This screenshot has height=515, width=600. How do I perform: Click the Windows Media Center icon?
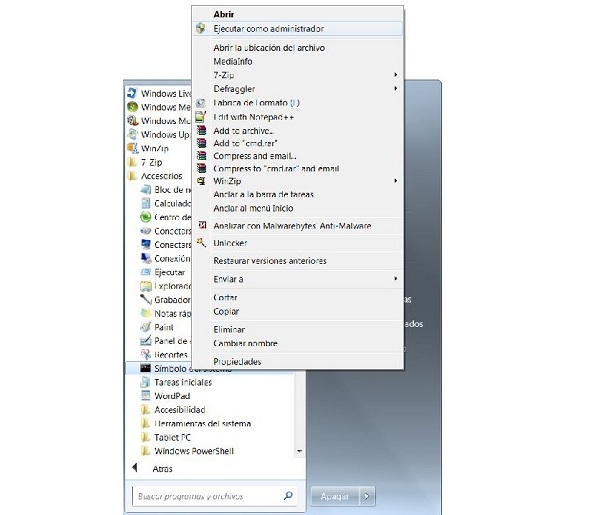click(x=132, y=107)
